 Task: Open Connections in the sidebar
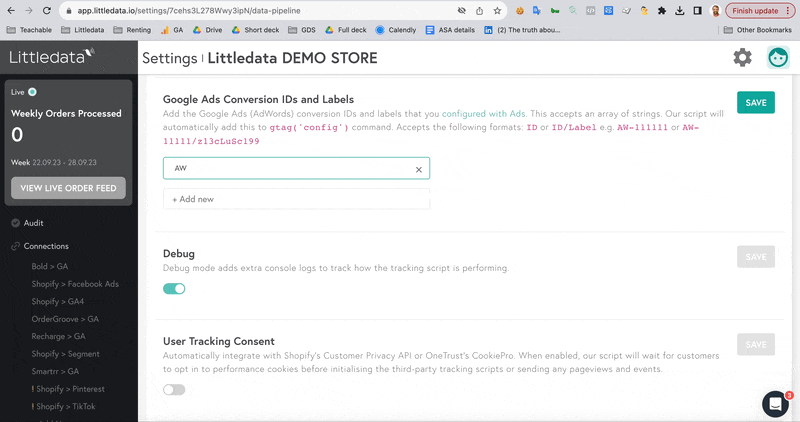(46, 246)
